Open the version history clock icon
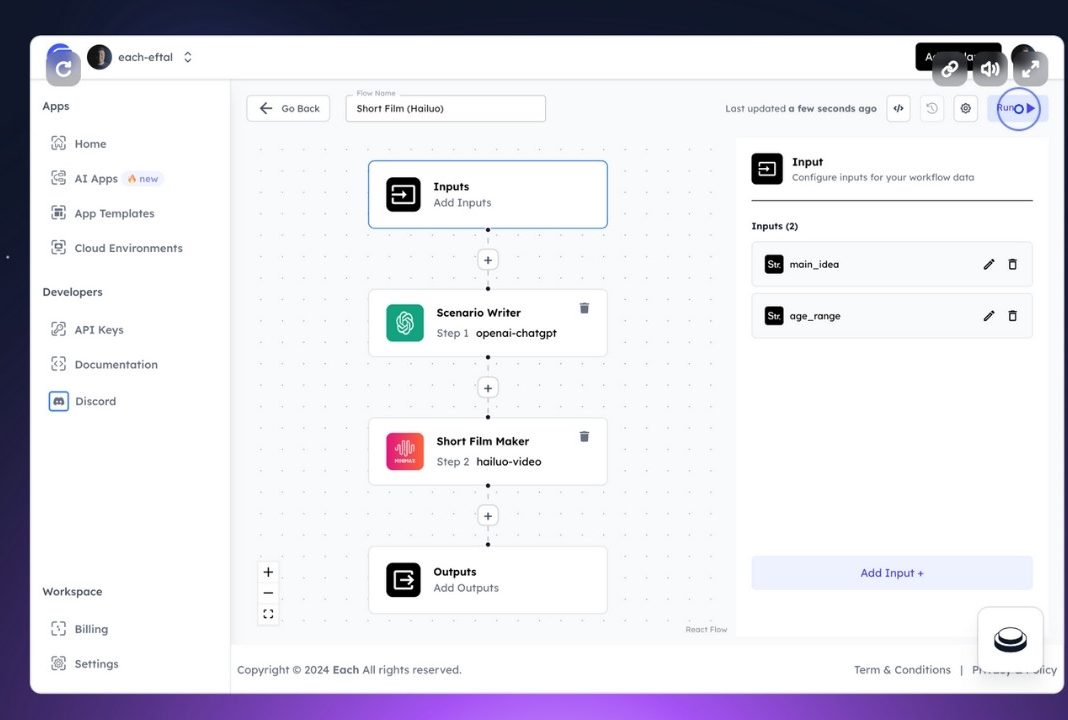The height and width of the screenshot is (720, 1068). coord(932,108)
